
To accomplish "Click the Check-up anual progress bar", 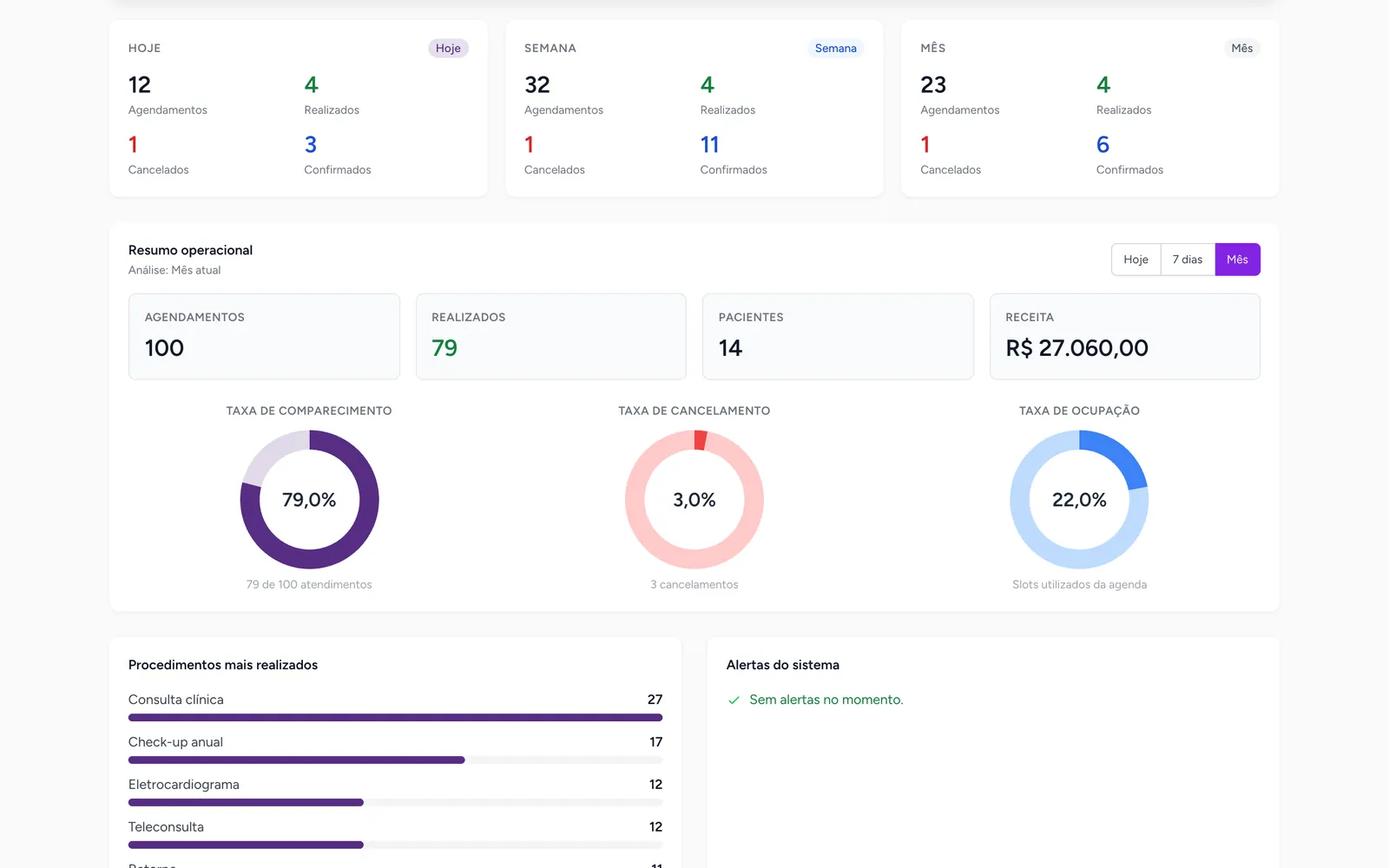I will click(395, 760).
